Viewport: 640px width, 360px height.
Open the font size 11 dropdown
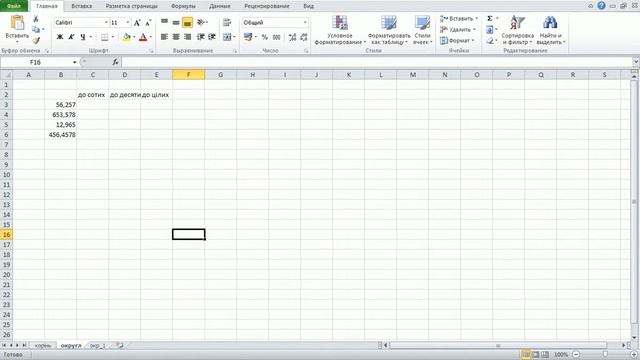tap(128, 23)
